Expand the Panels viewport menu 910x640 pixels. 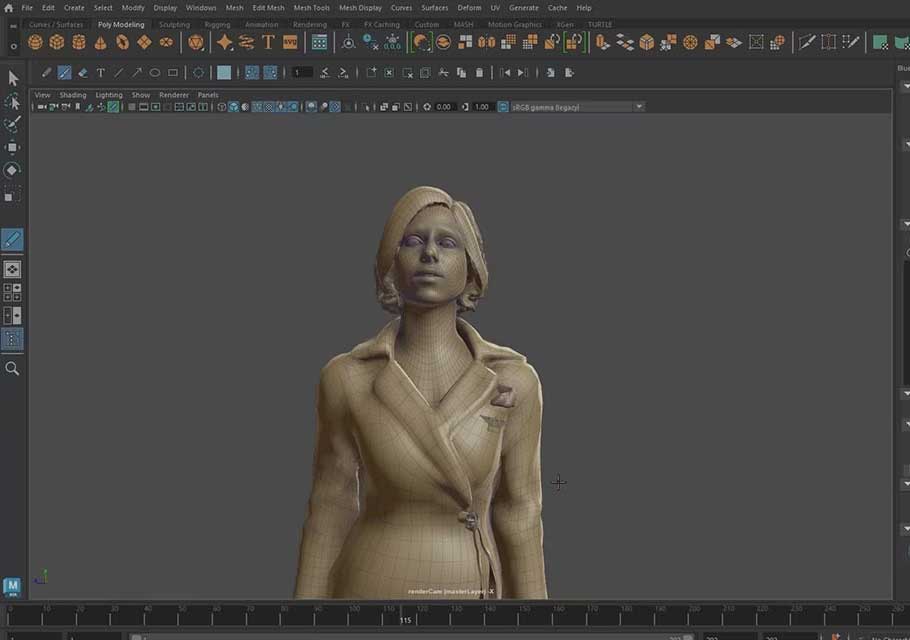pos(208,95)
